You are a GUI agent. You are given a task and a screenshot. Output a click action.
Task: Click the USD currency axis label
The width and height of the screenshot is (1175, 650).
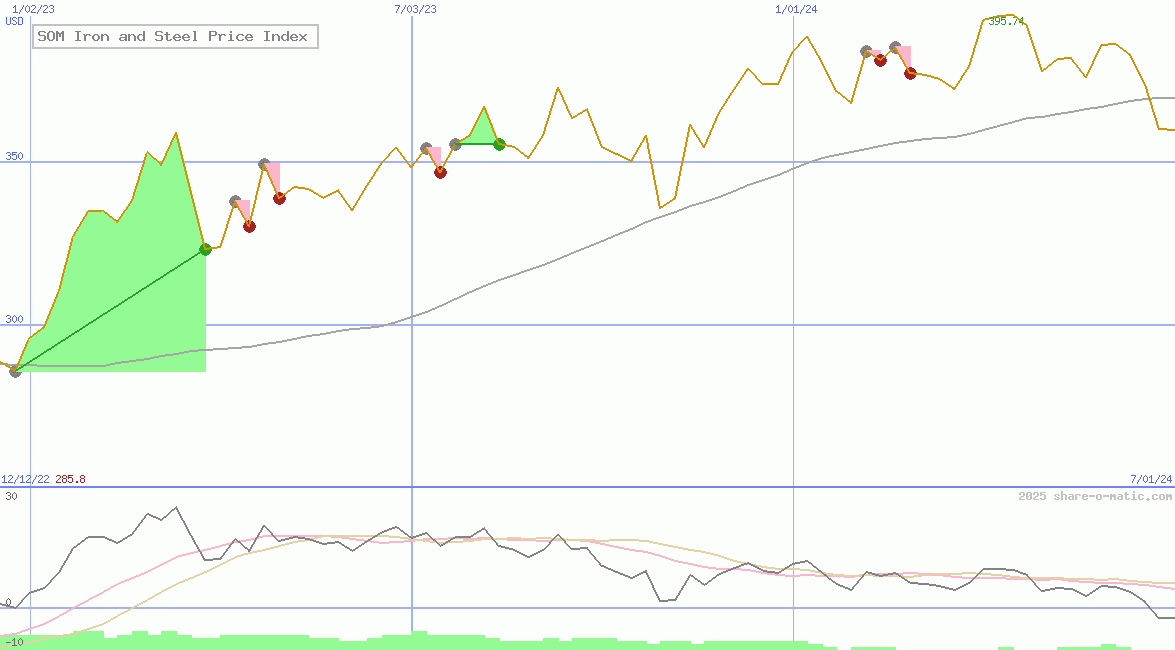tap(14, 21)
